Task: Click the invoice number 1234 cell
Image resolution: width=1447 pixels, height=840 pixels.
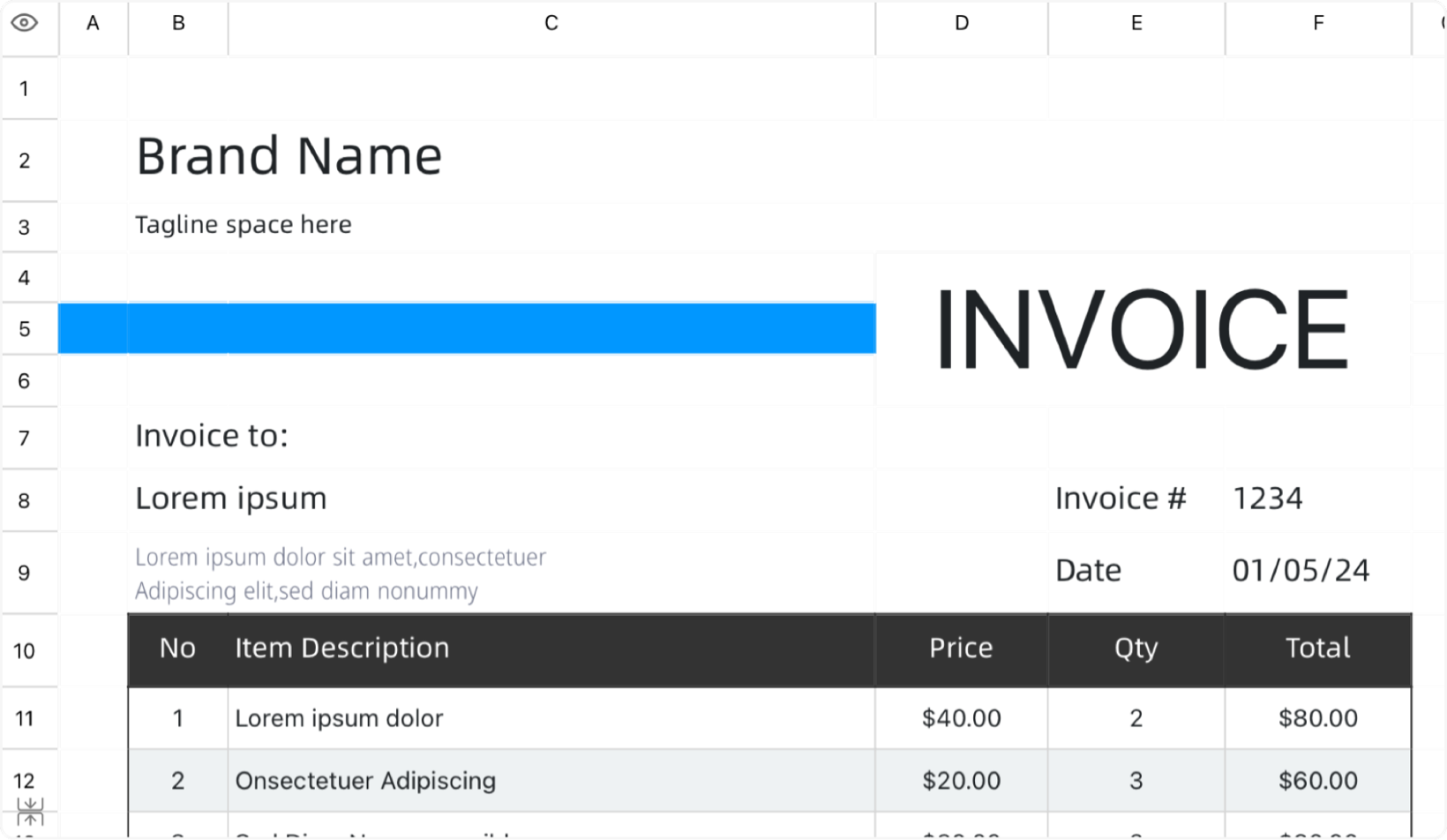Action: click(1268, 499)
